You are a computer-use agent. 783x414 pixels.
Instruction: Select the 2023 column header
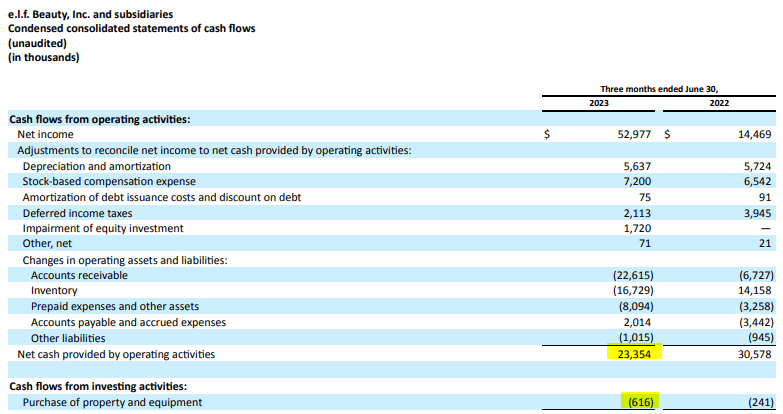coord(599,103)
